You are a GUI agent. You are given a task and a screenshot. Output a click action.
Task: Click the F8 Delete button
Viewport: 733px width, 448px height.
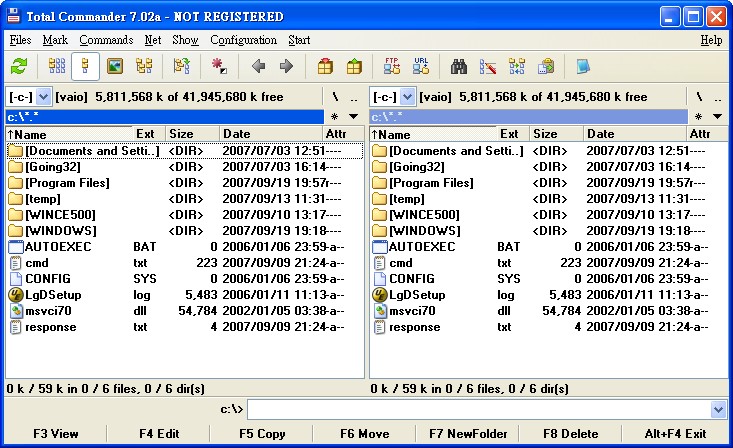571,434
